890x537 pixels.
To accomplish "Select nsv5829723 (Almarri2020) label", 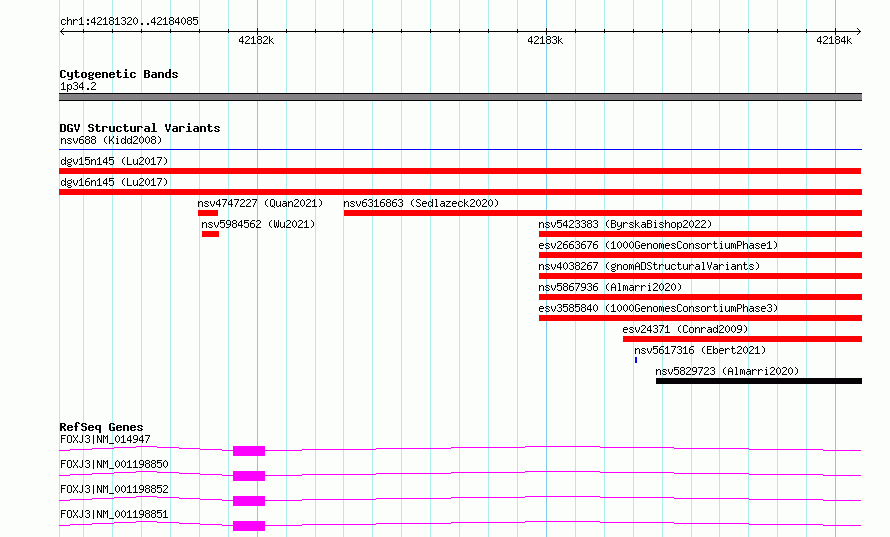I will click(727, 371).
